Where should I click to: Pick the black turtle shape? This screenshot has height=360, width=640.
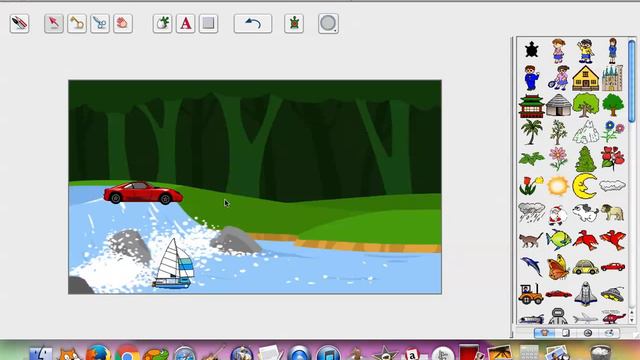(x=531, y=50)
